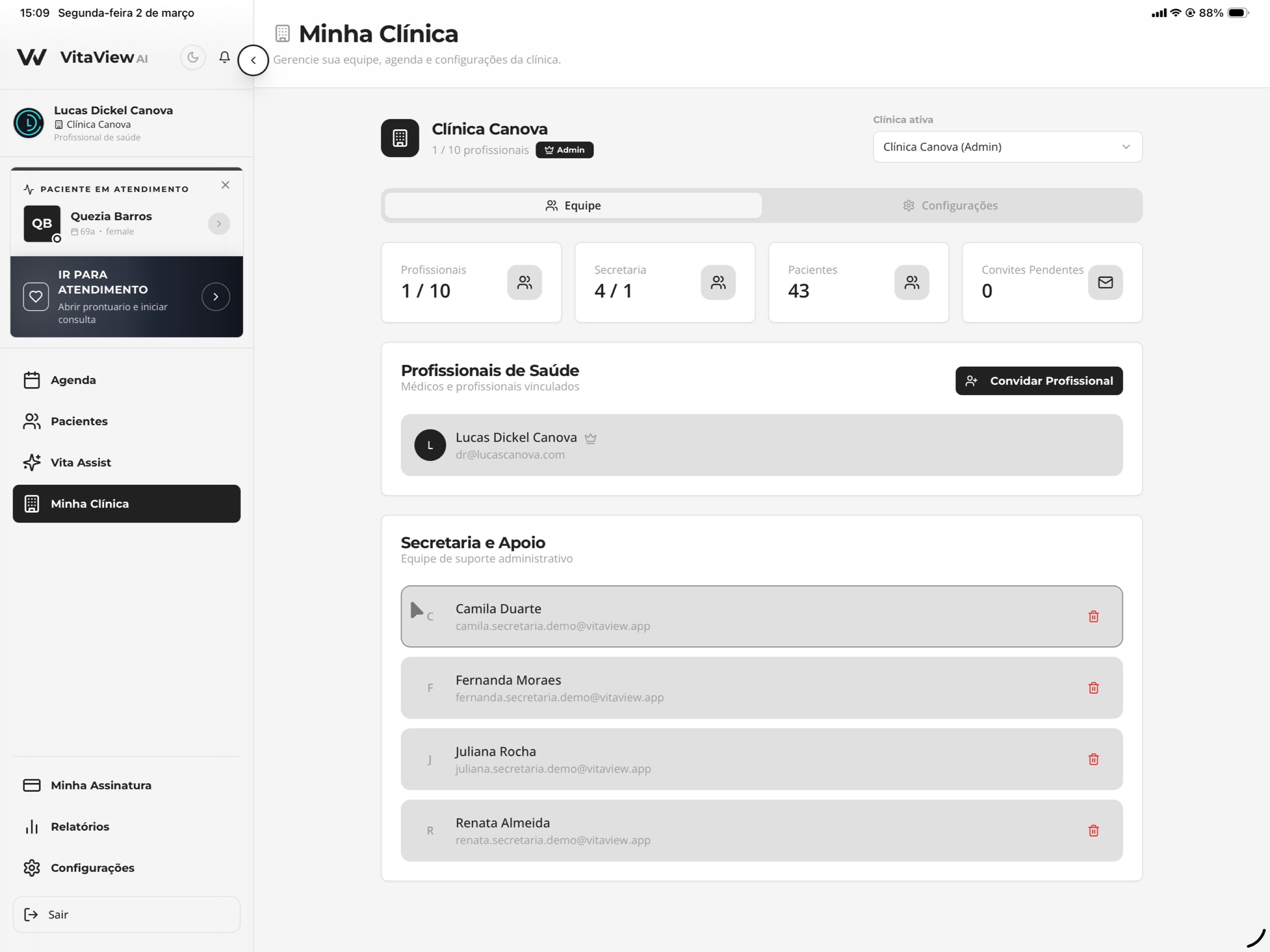Select Renata Almeida row
Screen dimensions: 1270x952
pos(762,831)
